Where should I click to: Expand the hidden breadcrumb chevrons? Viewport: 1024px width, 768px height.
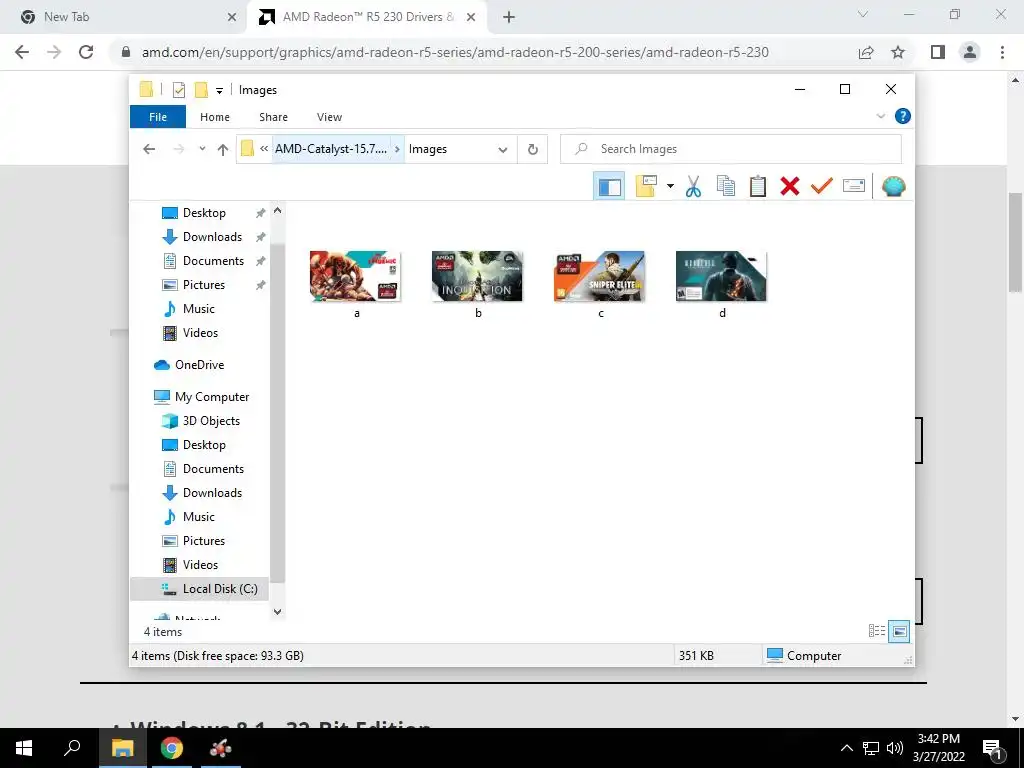(263, 149)
